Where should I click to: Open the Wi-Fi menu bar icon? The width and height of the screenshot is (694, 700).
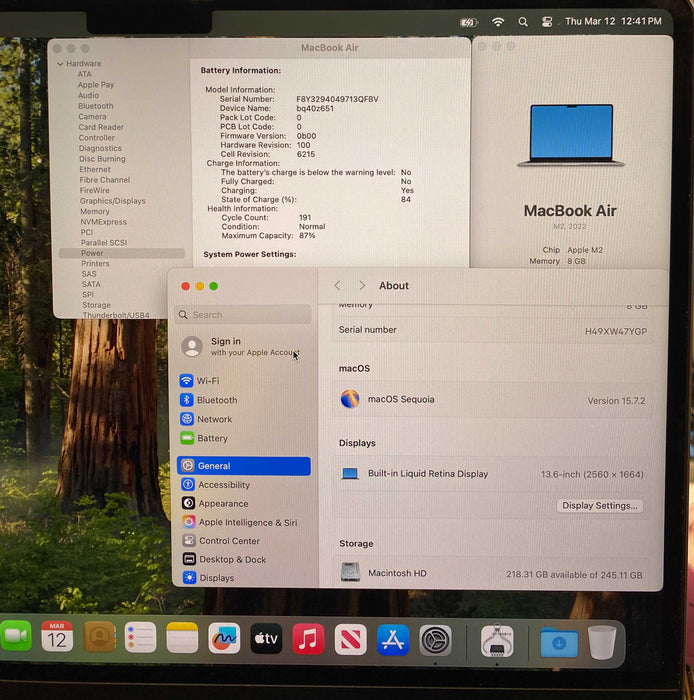pyautogui.click(x=498, y=21)
